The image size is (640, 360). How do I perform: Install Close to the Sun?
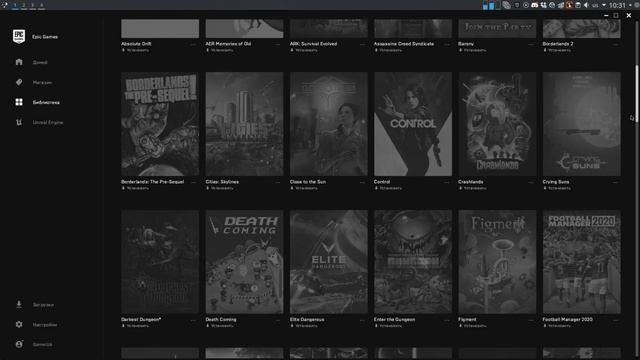(304, 188)
